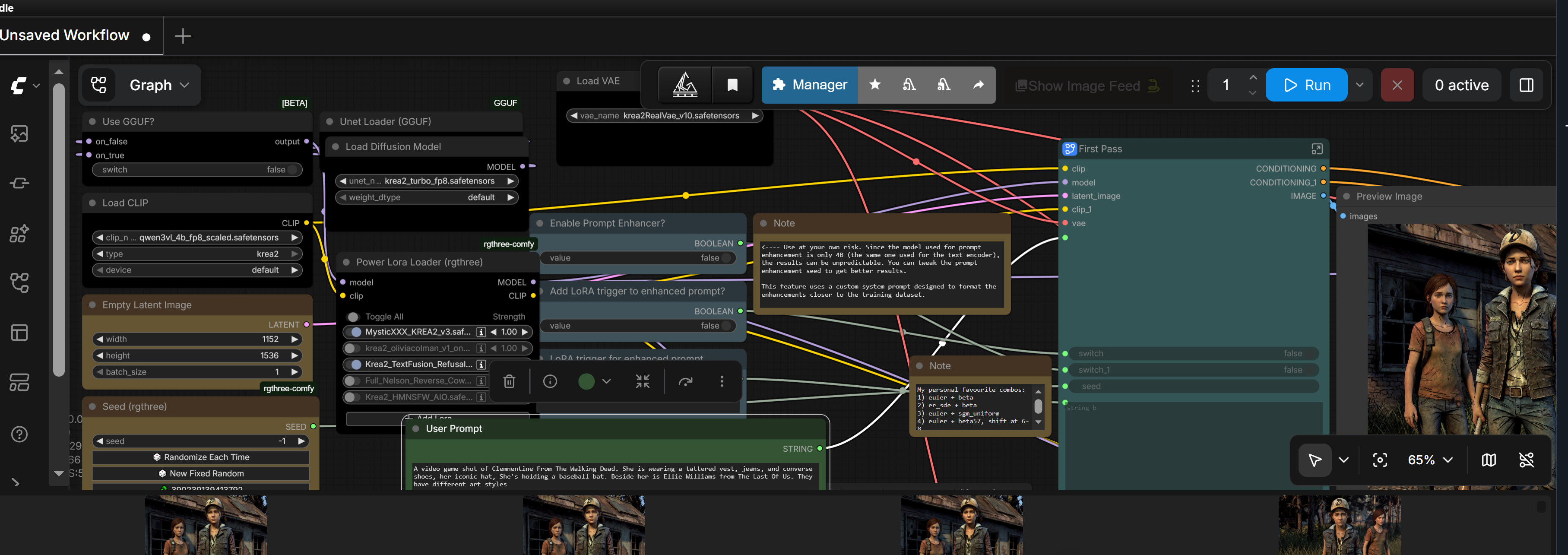Click the bookmark icon in the top toolbar

[732, 85]
